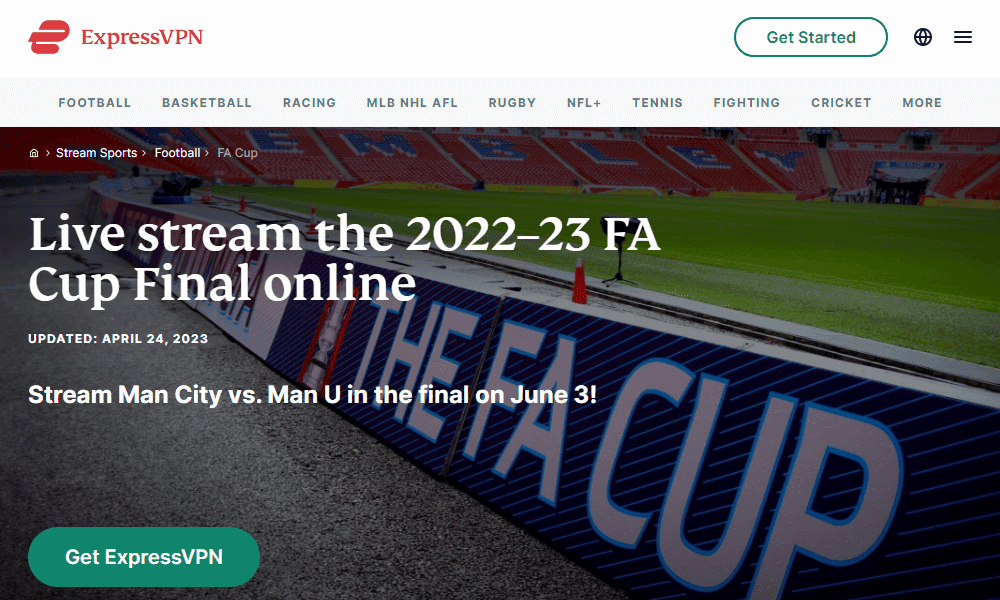
Task: Select Racing in the sports navigation
Action: point(309,103)
